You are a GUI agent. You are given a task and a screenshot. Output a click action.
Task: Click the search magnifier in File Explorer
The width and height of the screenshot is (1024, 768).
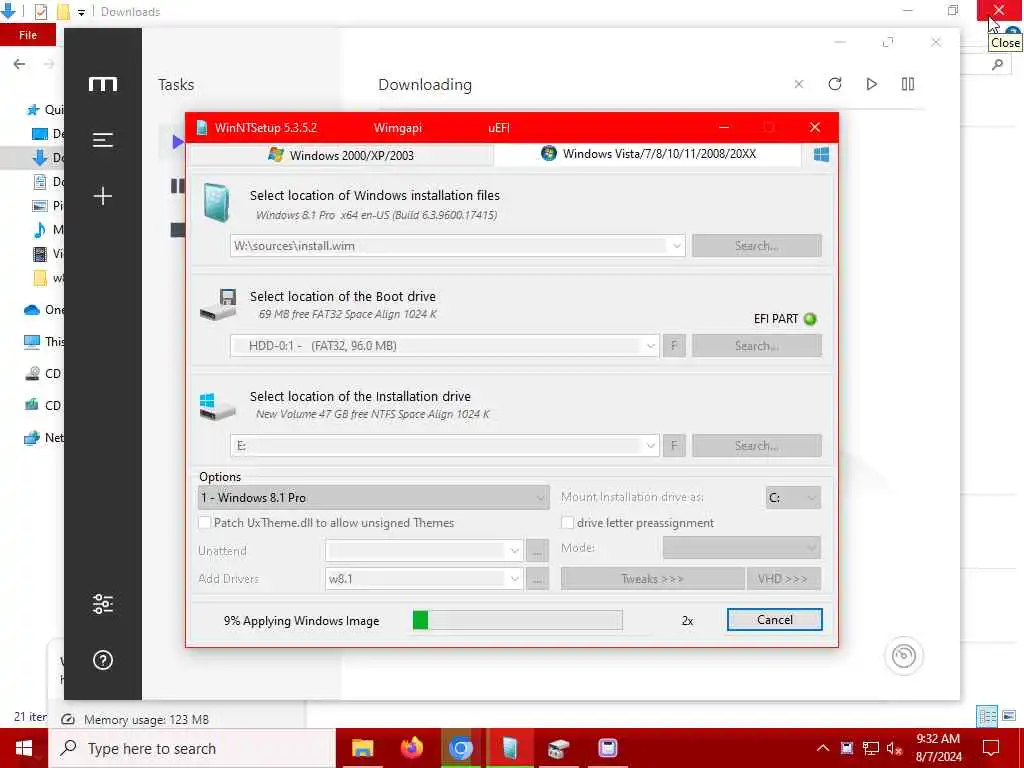pos(997,64)
